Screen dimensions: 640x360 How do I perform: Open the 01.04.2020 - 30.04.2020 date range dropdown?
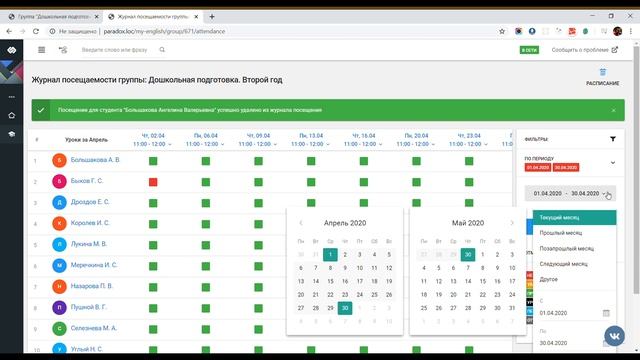570,193
